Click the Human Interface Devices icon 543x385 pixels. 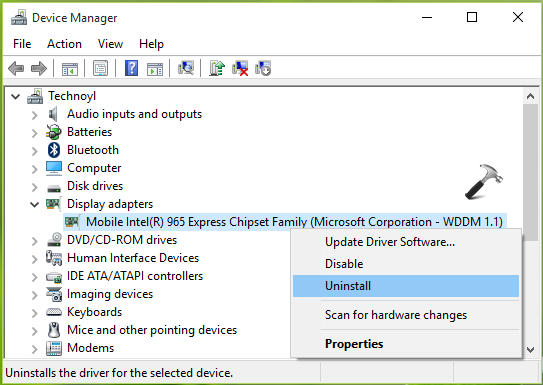tap(54, 258)
